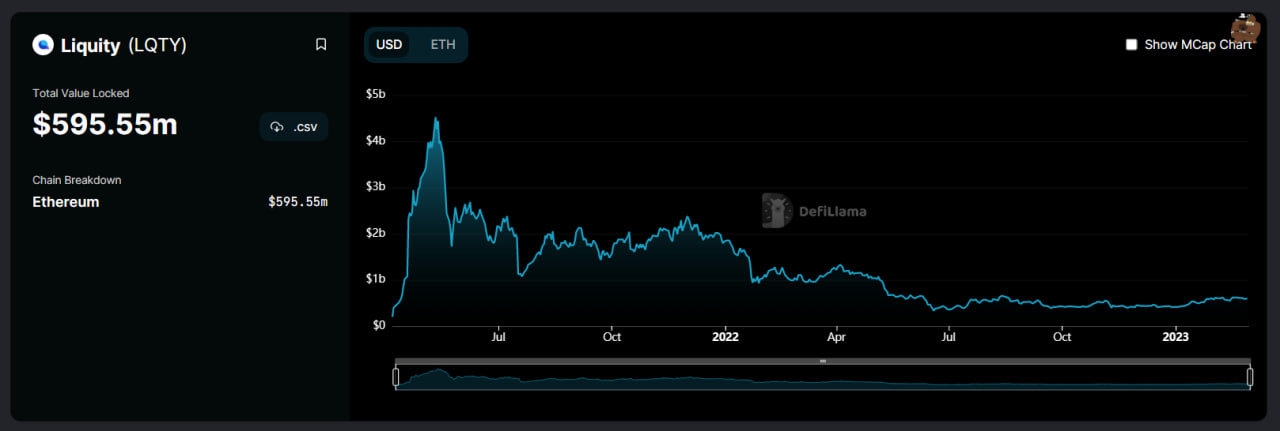Click the Chain Breakdown label

point(77,180)
